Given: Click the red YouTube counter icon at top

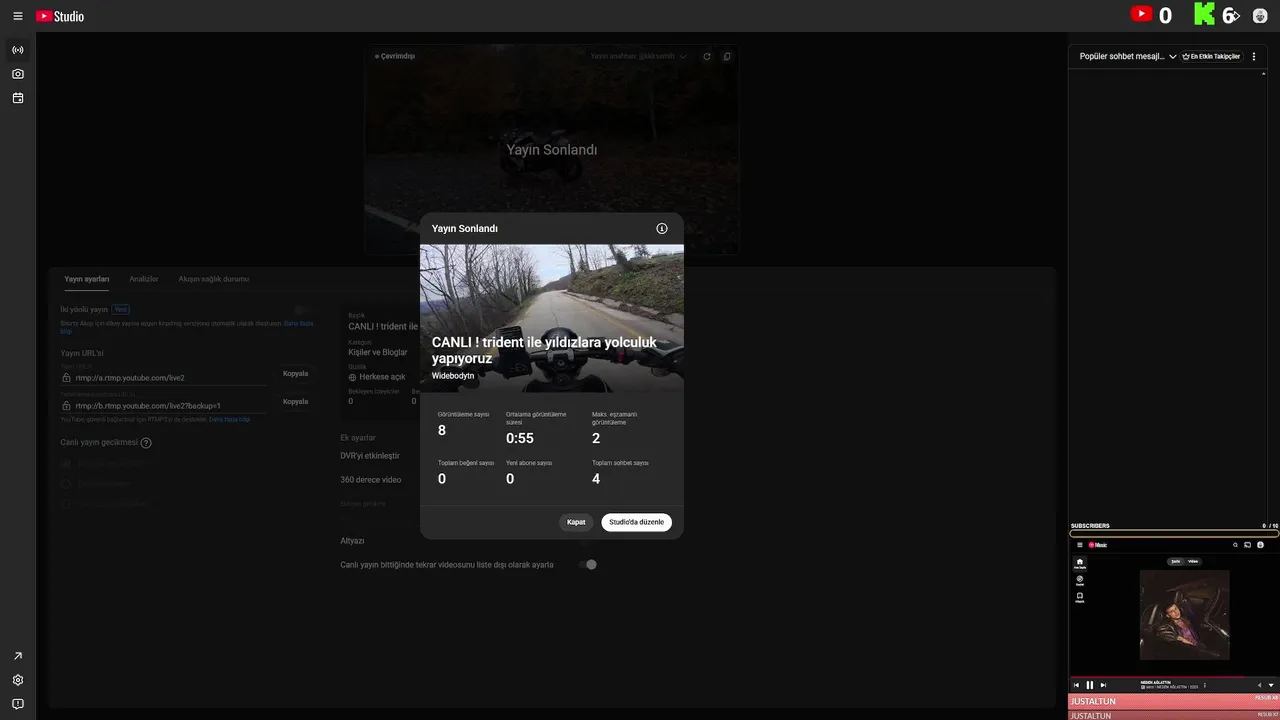Looking at the screenshot, I should pyautogui.click(x=1141, y=14).
